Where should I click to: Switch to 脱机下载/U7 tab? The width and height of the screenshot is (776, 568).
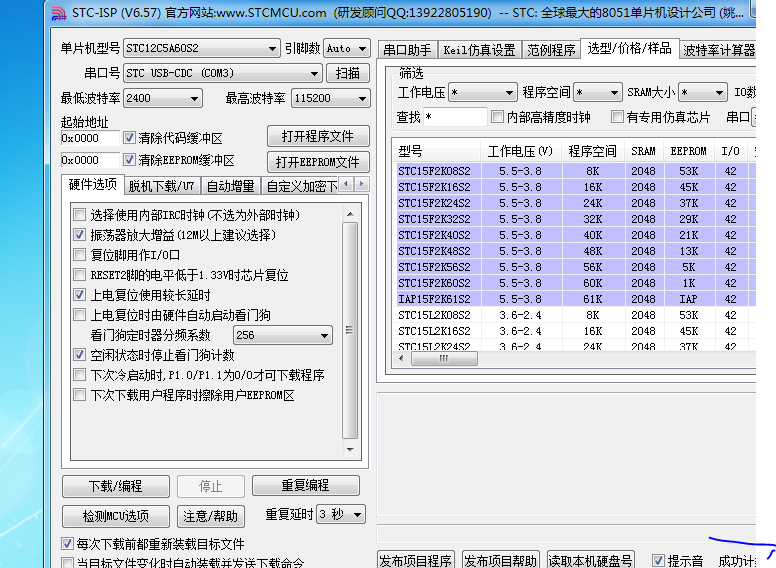coord(161,186)
